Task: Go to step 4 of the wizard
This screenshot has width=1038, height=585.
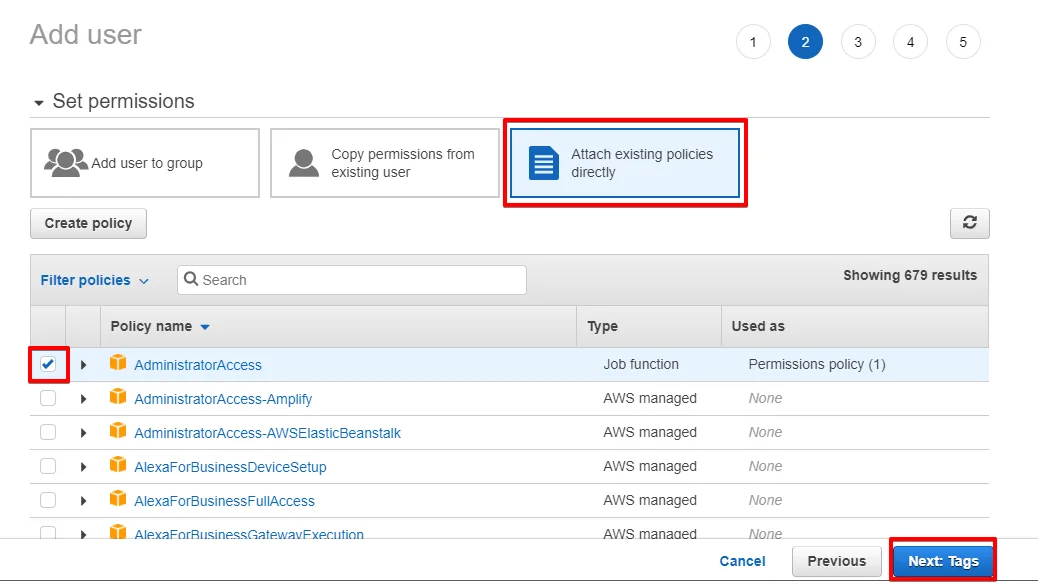Action: pyautogui.click(x=910, y=41)
